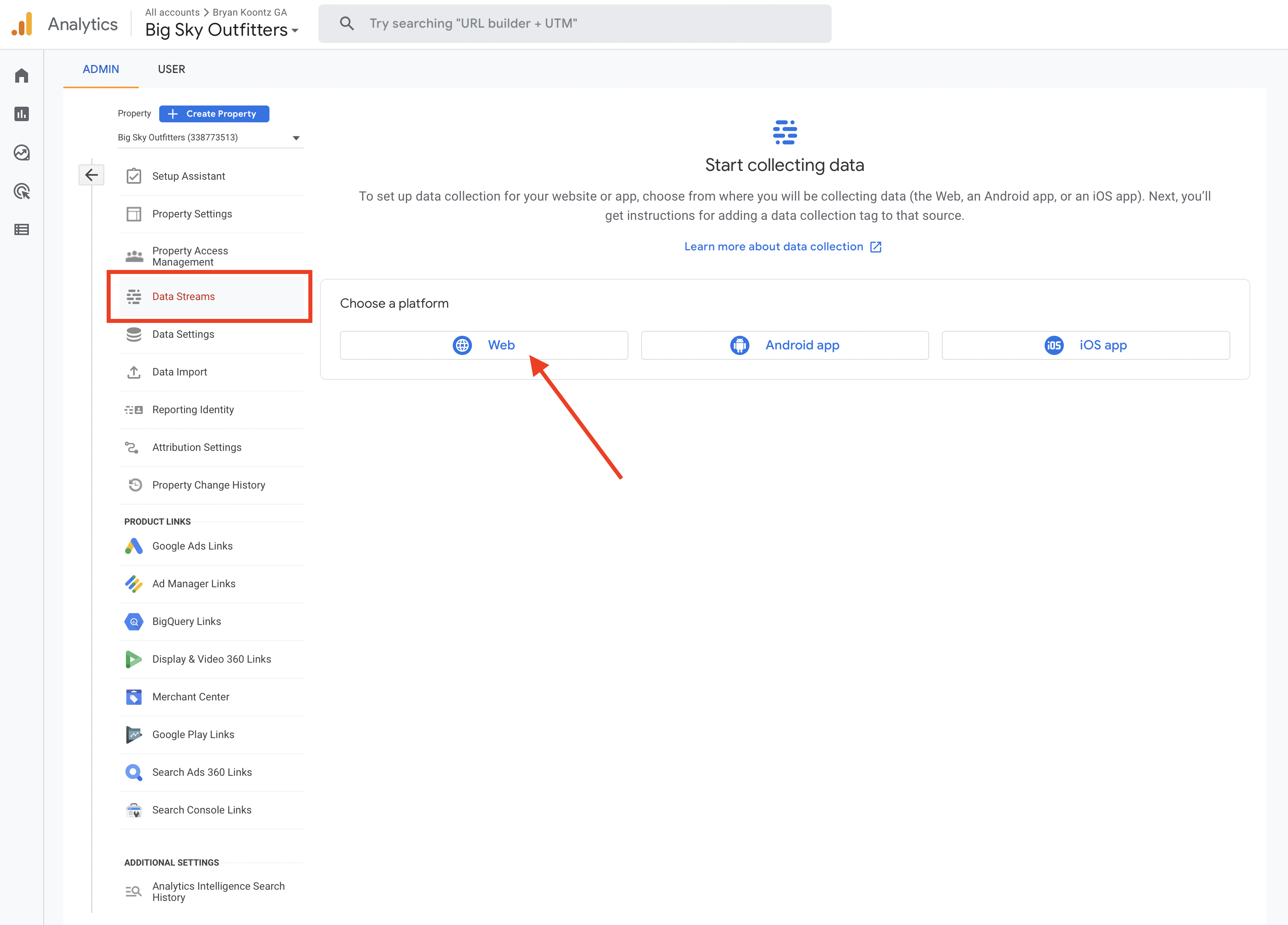Click the Data Settings database icon

coord(134,335)
